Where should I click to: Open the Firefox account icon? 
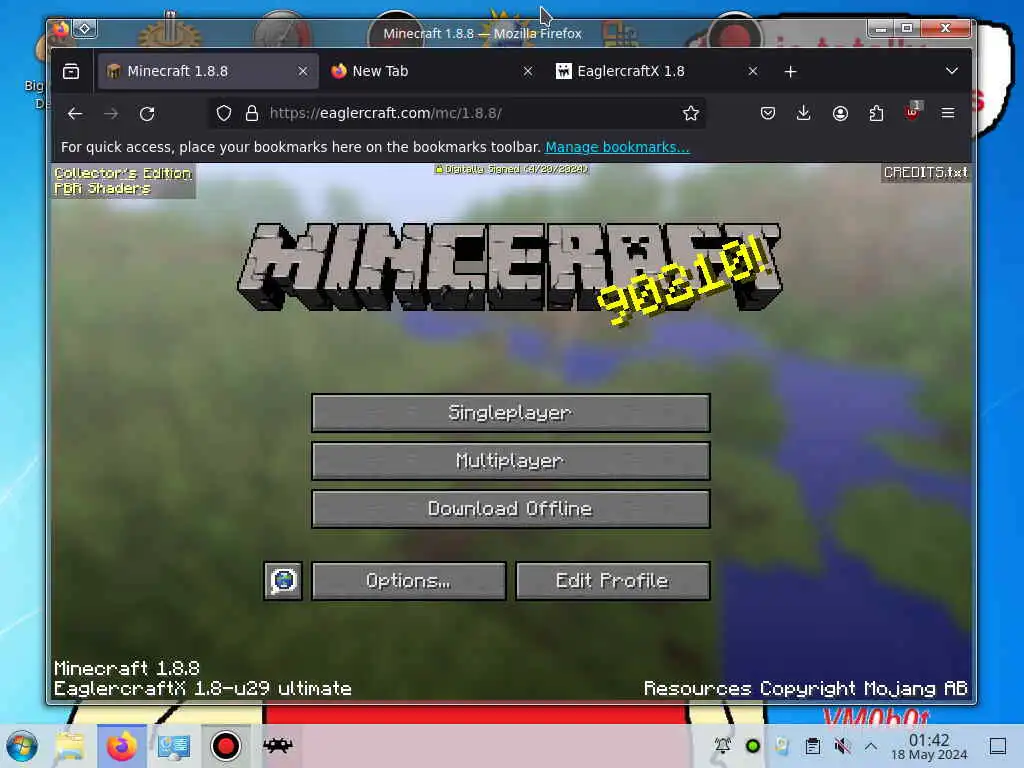click(840, 114)
